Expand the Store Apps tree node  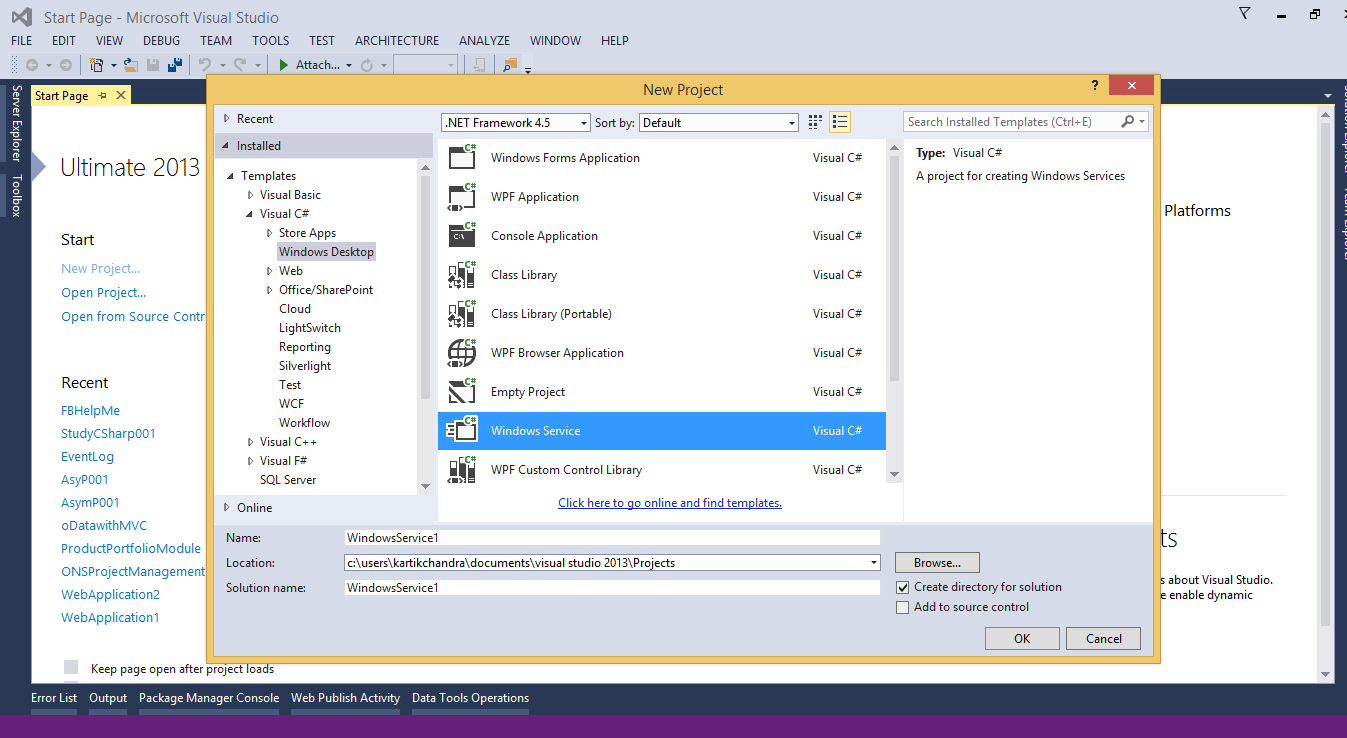tap(269, 233)
